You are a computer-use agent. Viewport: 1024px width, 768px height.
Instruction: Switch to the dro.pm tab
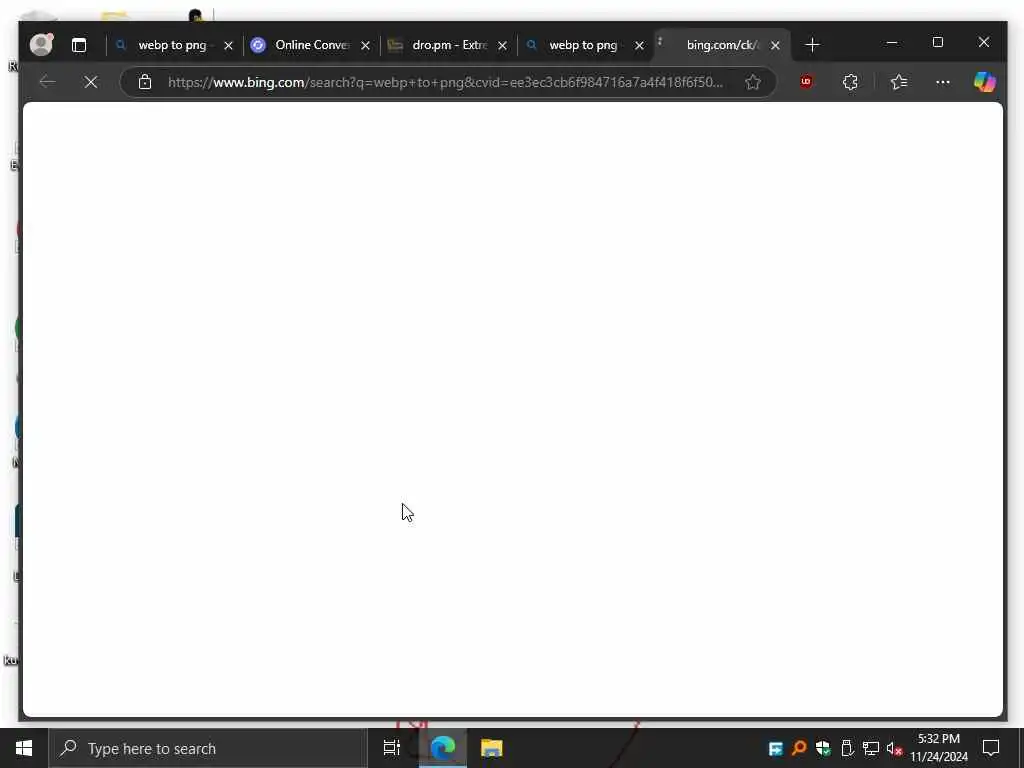point(449,45)
